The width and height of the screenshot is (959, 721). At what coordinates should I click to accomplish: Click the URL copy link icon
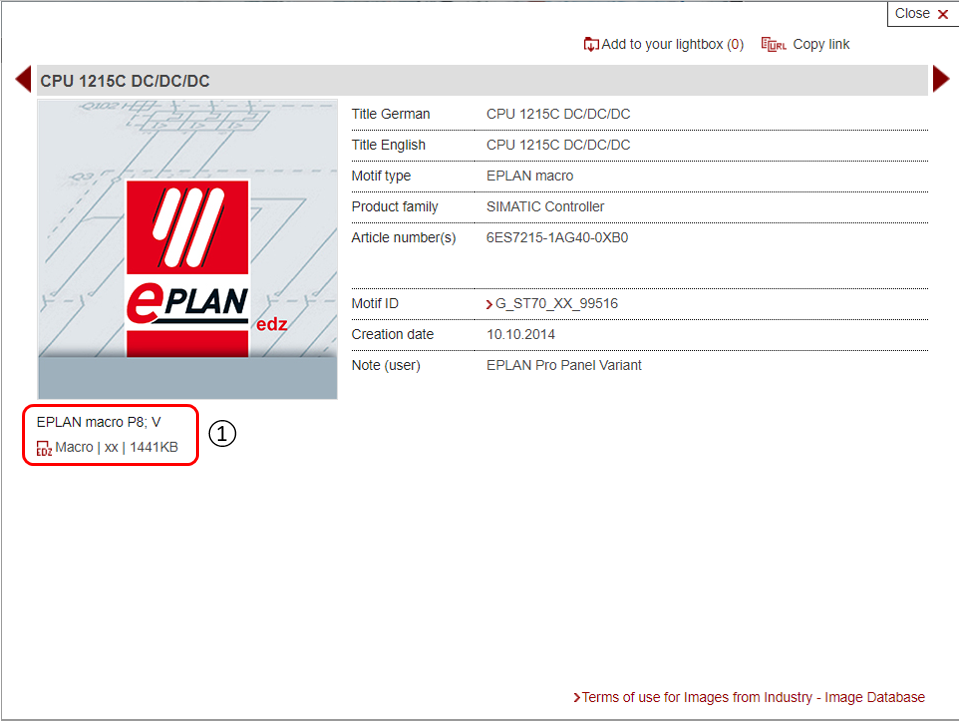tap(774, 45)
